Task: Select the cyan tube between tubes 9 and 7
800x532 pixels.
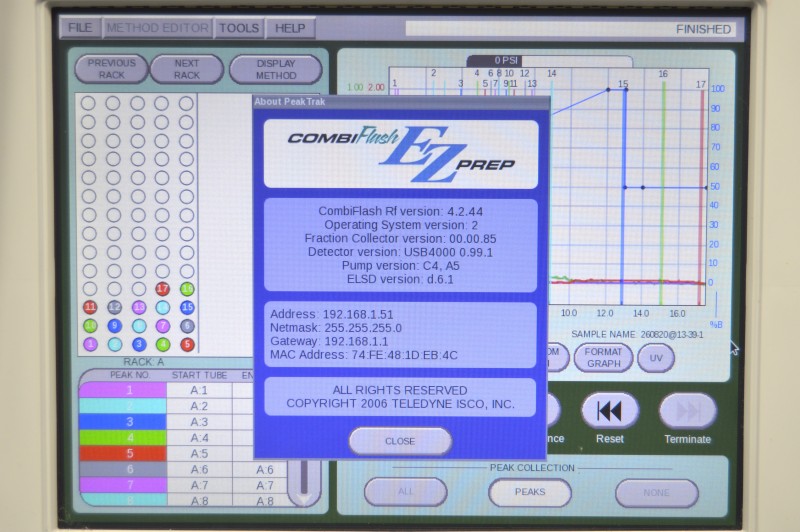Action: 139,325
